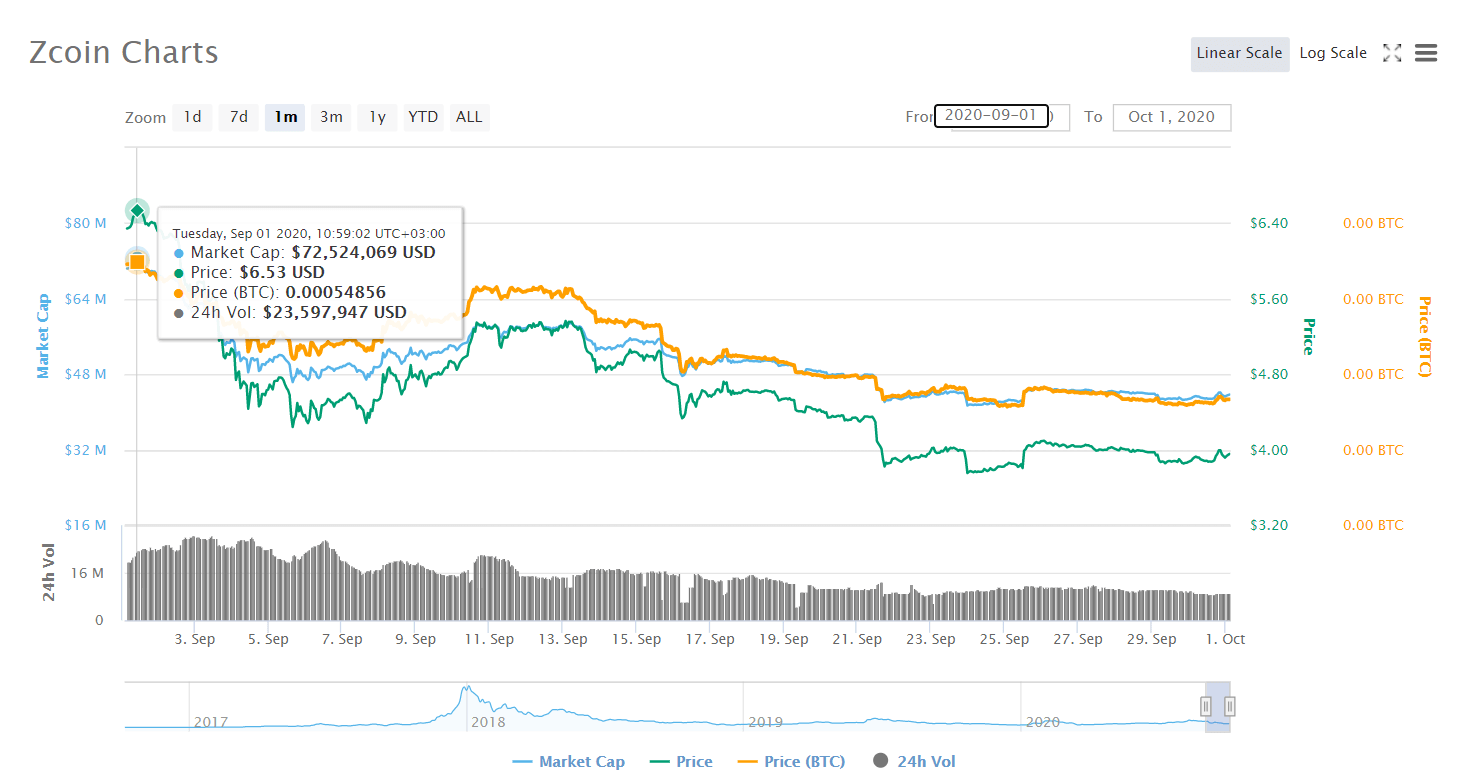Image resolution: width=1461 pixels, height=783 pixels.
Task: Click the 1d zoom option
Action: [192, 117]
